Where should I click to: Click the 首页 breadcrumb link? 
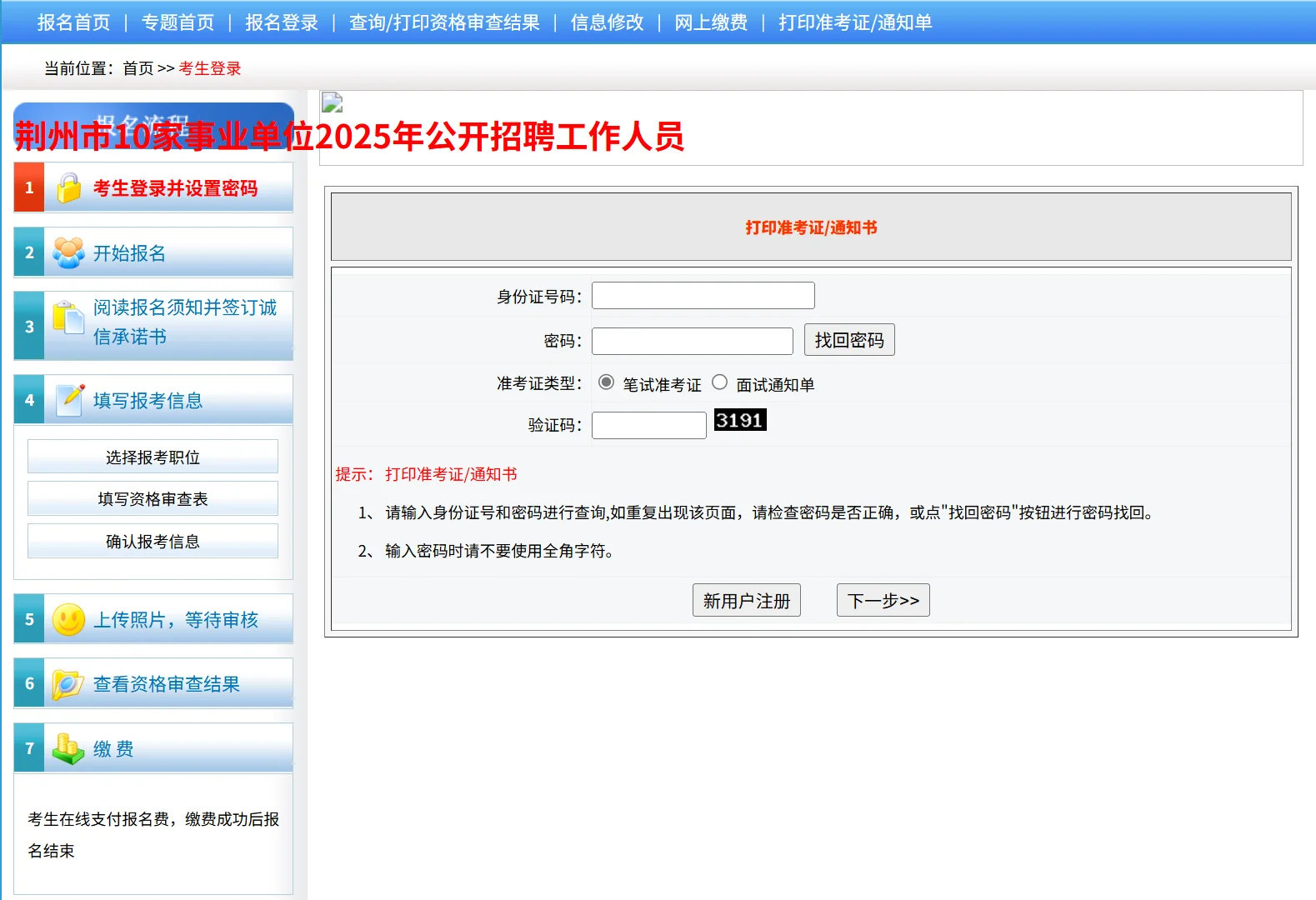[x=138, y=68]
